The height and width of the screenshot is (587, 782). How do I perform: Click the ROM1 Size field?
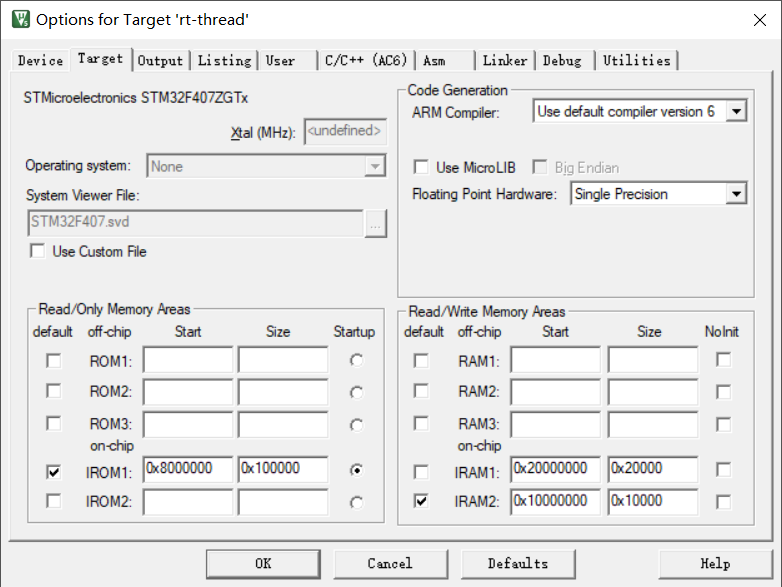[283, 360]
